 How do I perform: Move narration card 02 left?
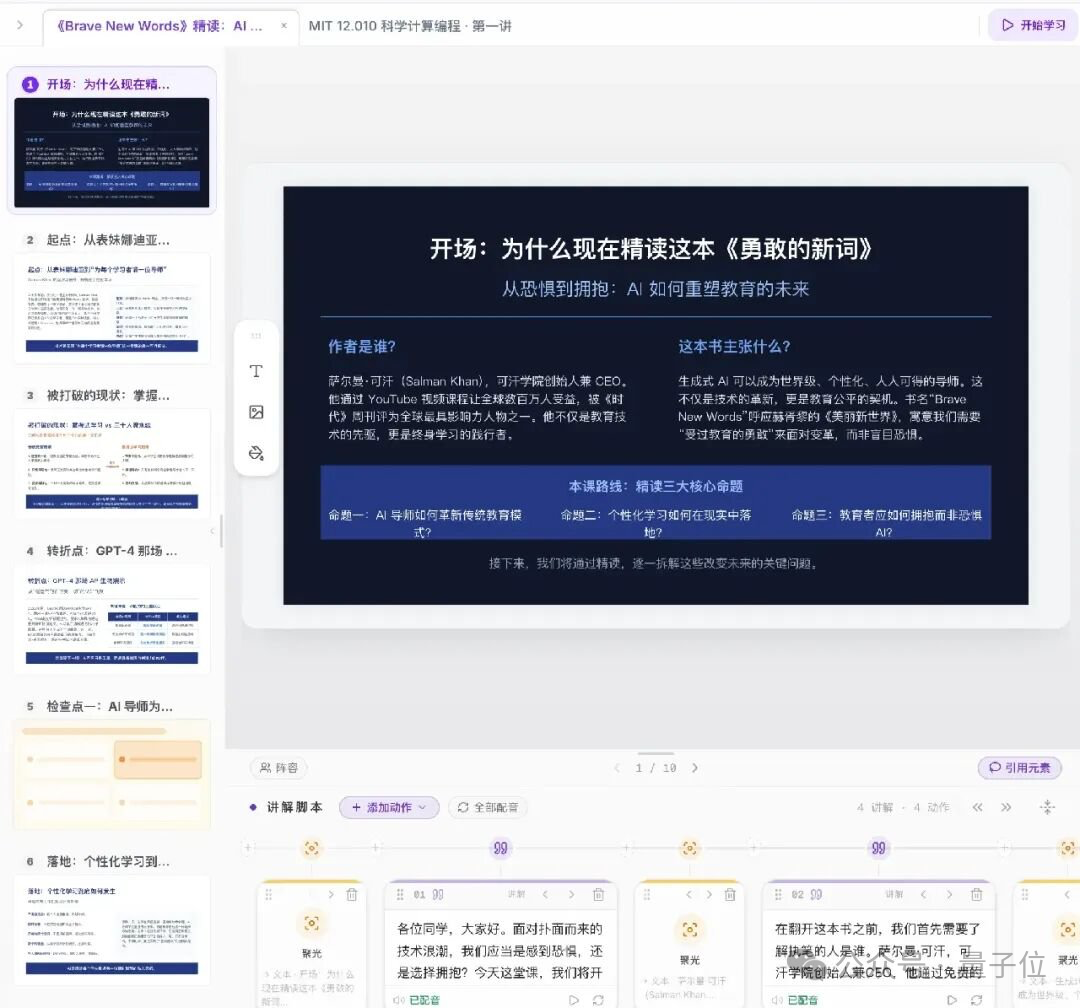923,894
